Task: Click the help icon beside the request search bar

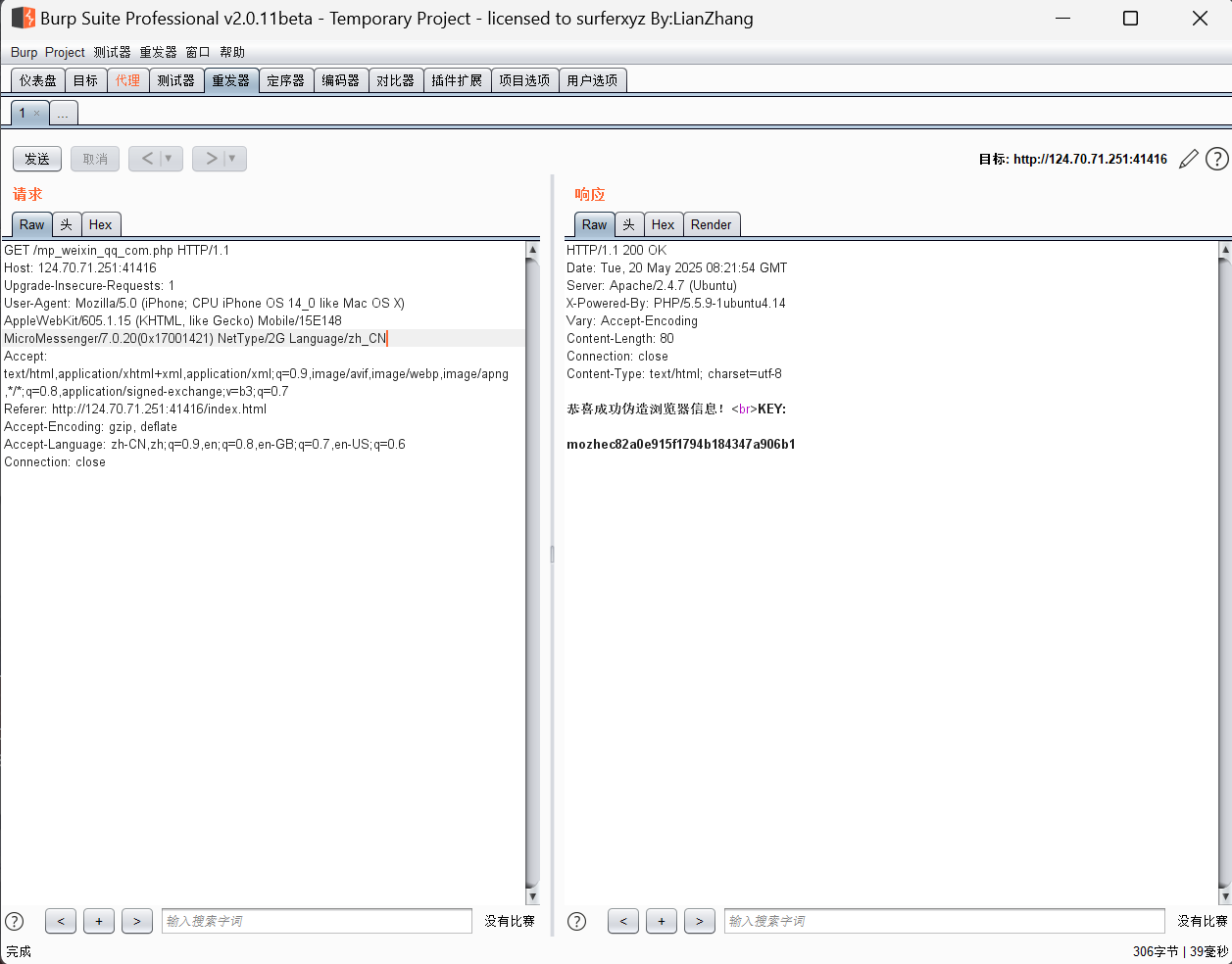Action: click(15, 921)
